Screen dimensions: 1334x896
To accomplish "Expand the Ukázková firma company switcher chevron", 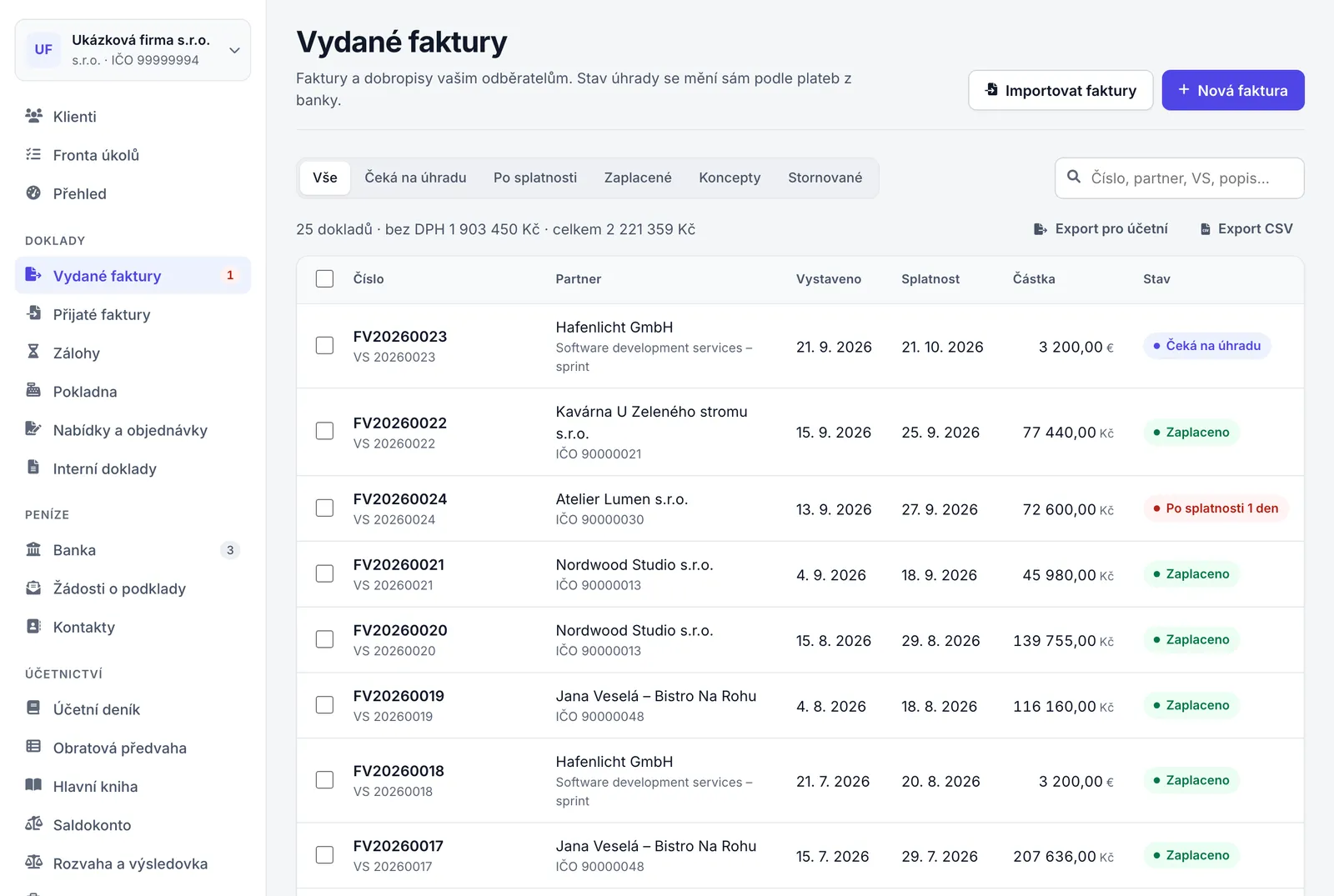I will coord(234,50).
